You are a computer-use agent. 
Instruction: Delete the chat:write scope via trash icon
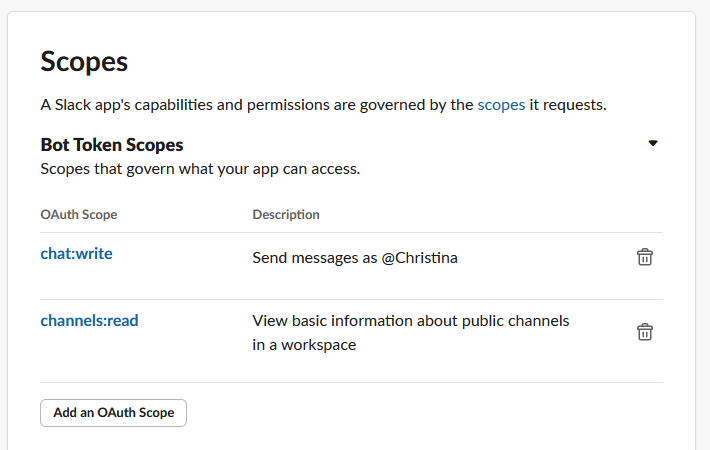pyautogui.click(x=645, y=257)
